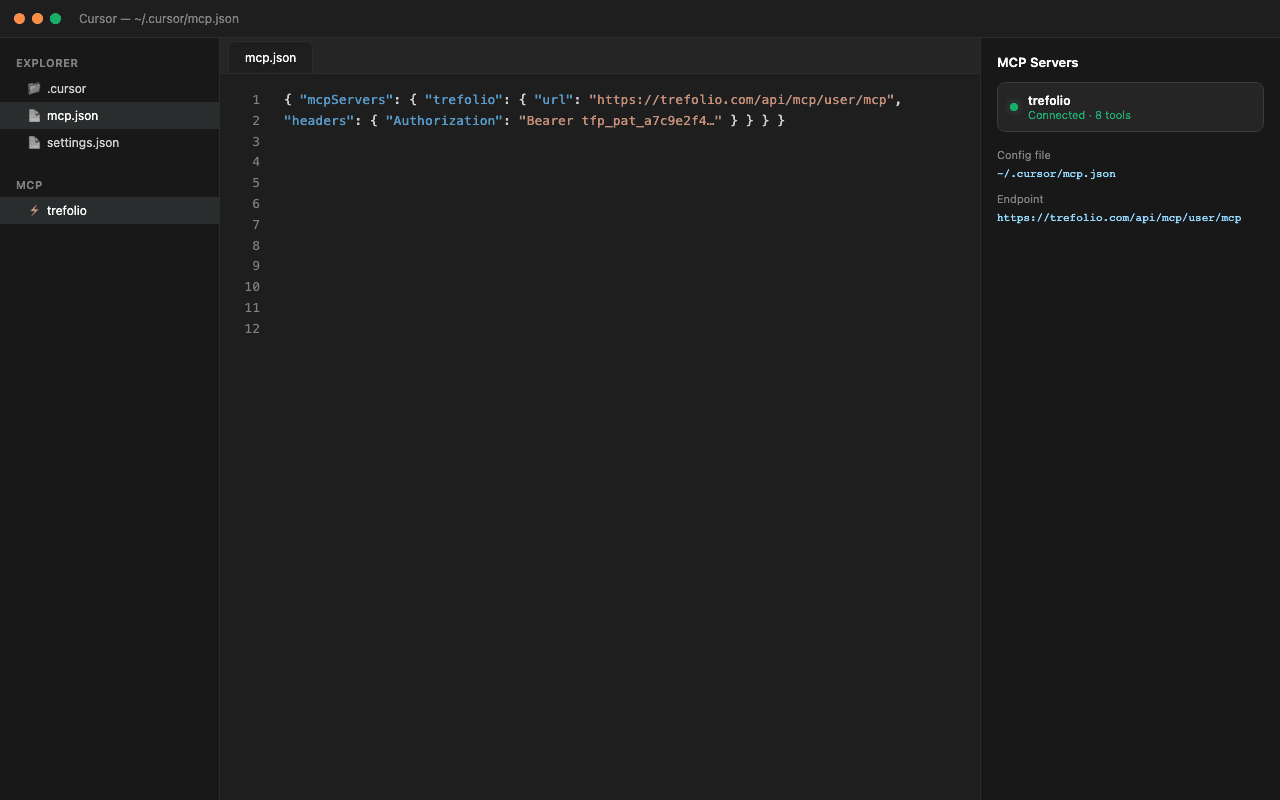Click the yellow minimize window button
This screenshot has height=800, width=1280.
[x=37, y=19]
